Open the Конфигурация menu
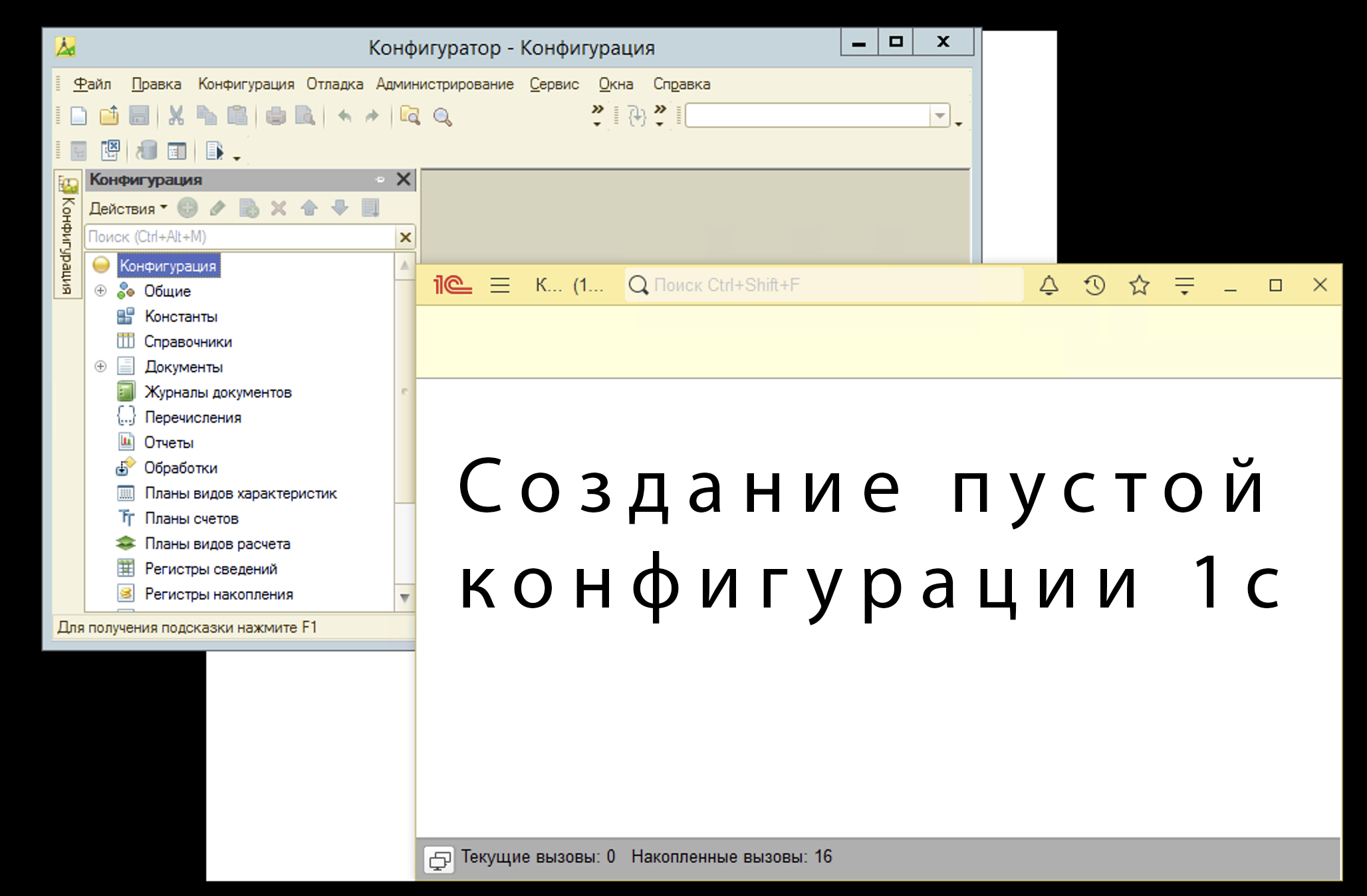1367x896 pixels. tap(246, 84)
